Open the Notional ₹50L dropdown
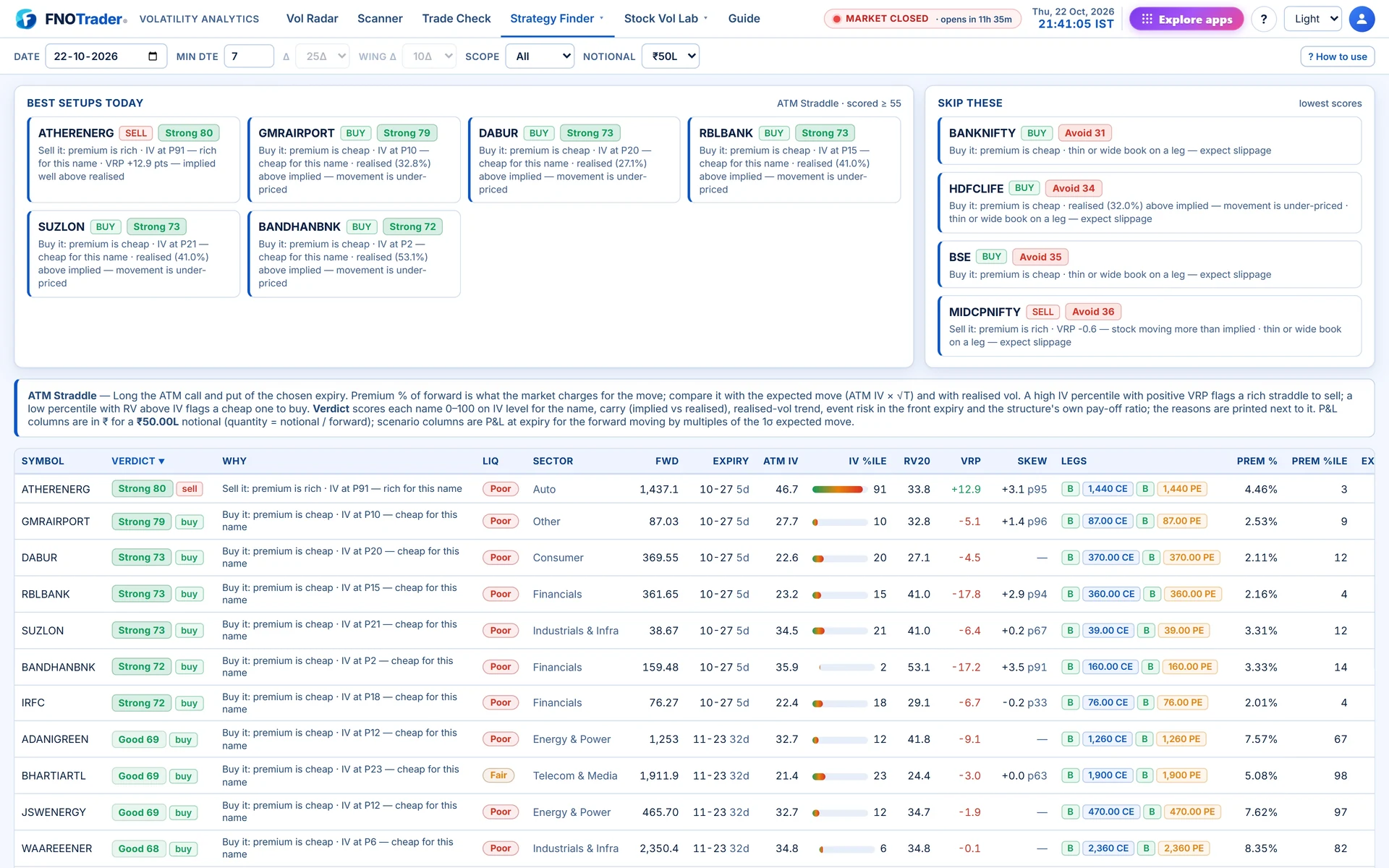This screenshot has width=1389, height=868. [670, 56]
